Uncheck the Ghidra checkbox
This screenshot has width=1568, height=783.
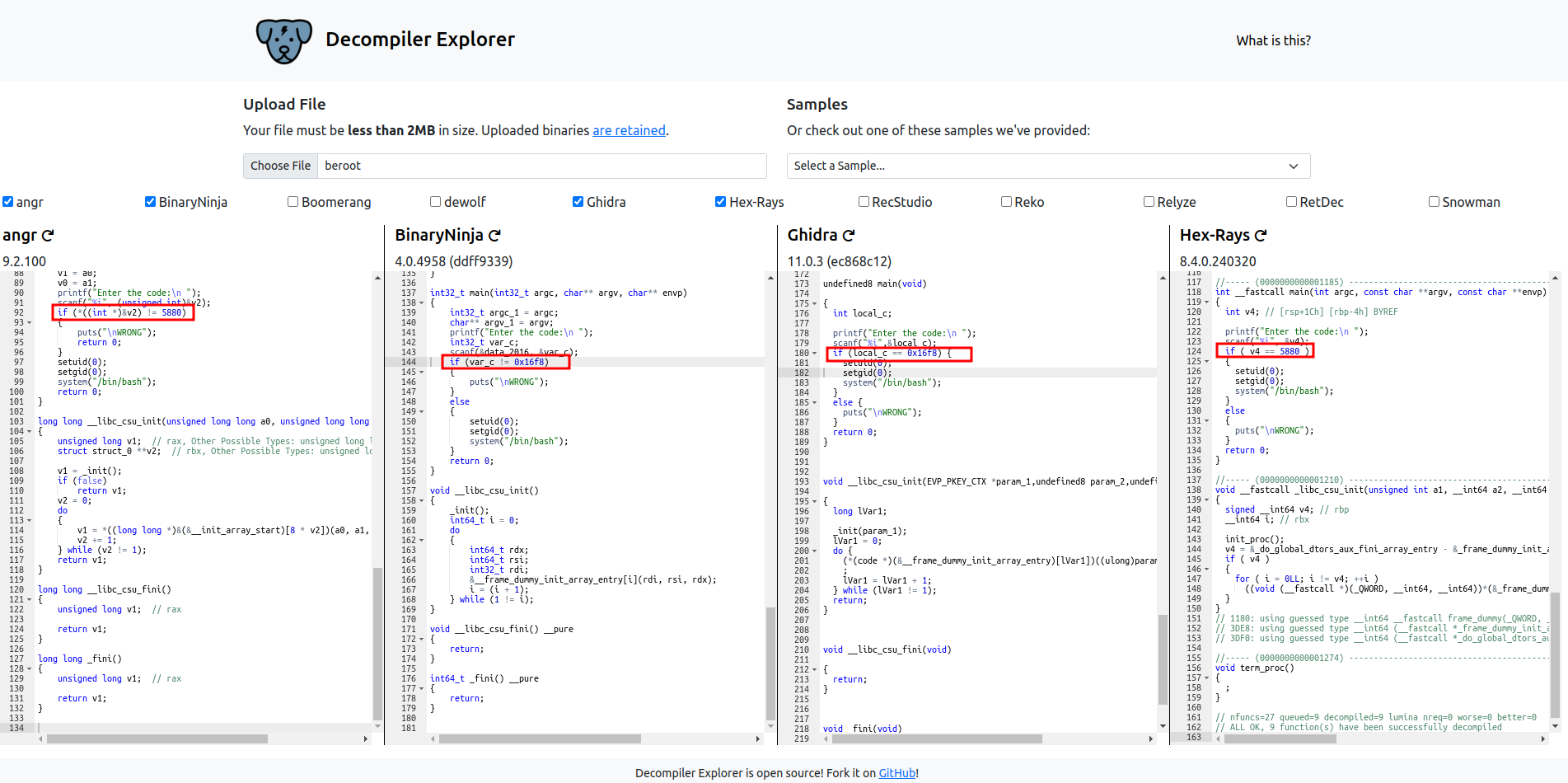point(578,202)
